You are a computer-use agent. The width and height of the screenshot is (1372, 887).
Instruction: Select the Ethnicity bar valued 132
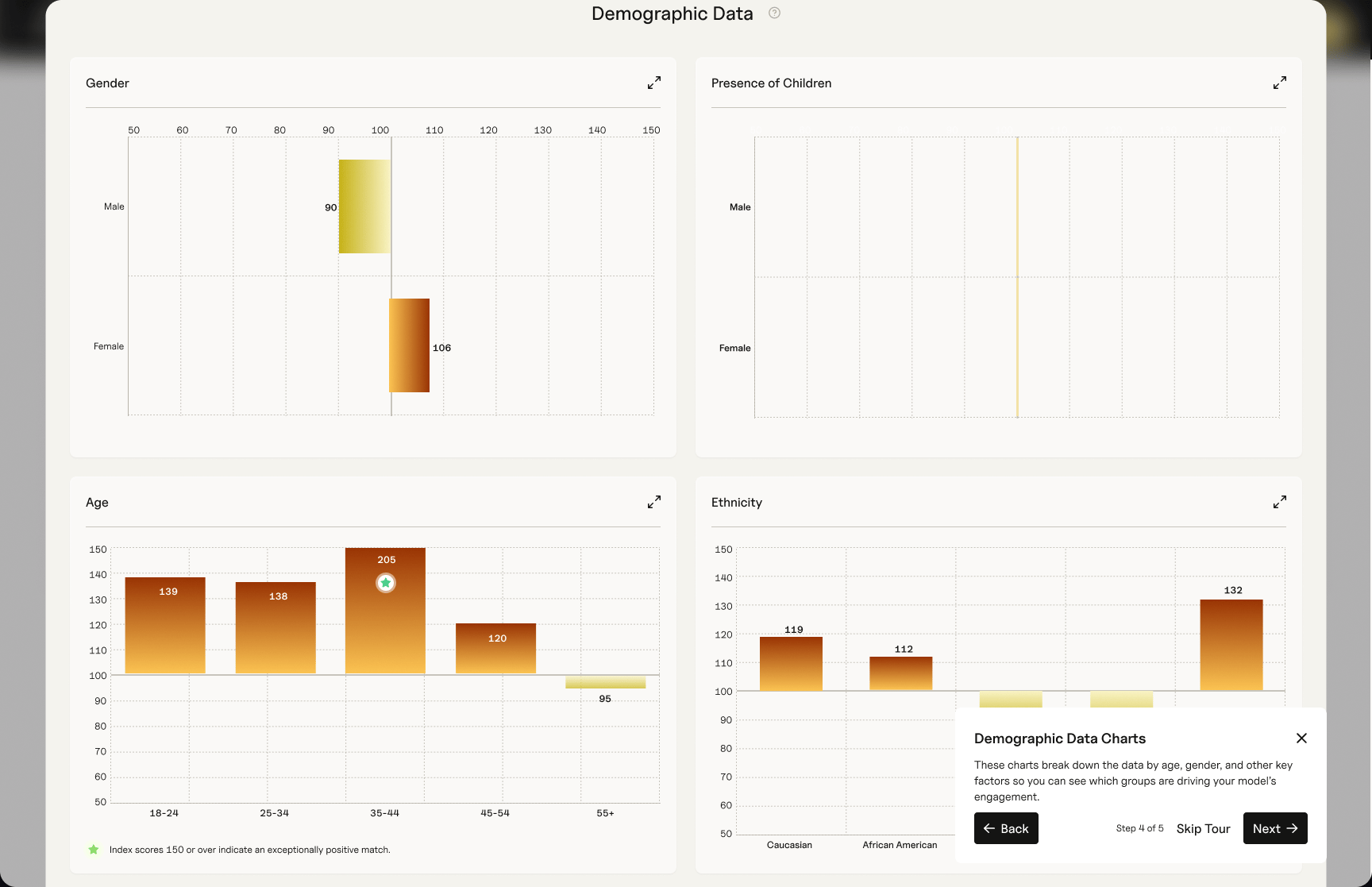tap(1231, 645)
